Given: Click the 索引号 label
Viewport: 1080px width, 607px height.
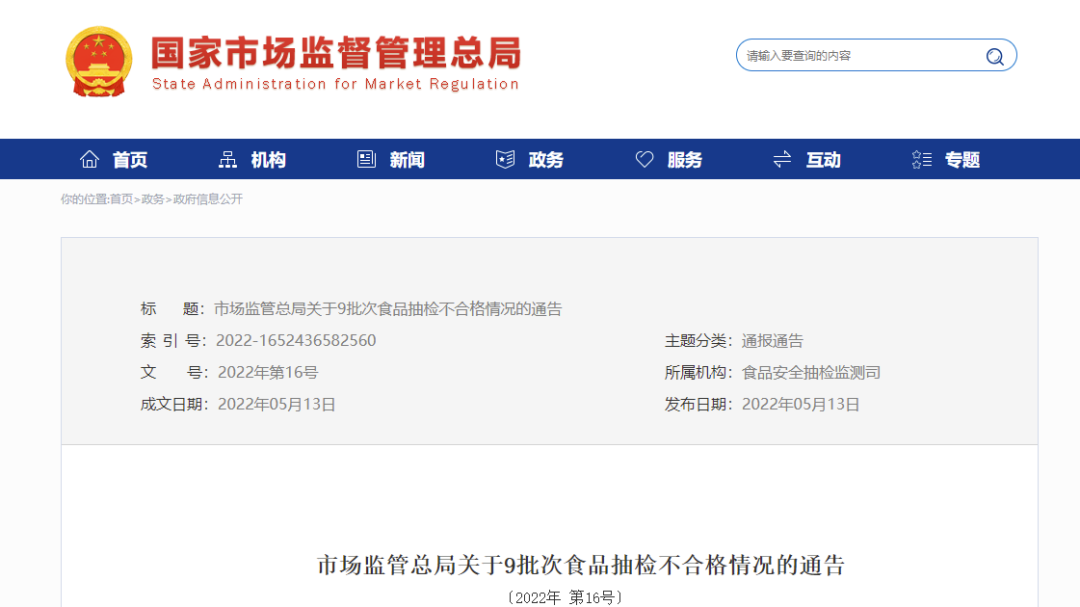Looking at the screenshot, I should (x=174, y=341).
